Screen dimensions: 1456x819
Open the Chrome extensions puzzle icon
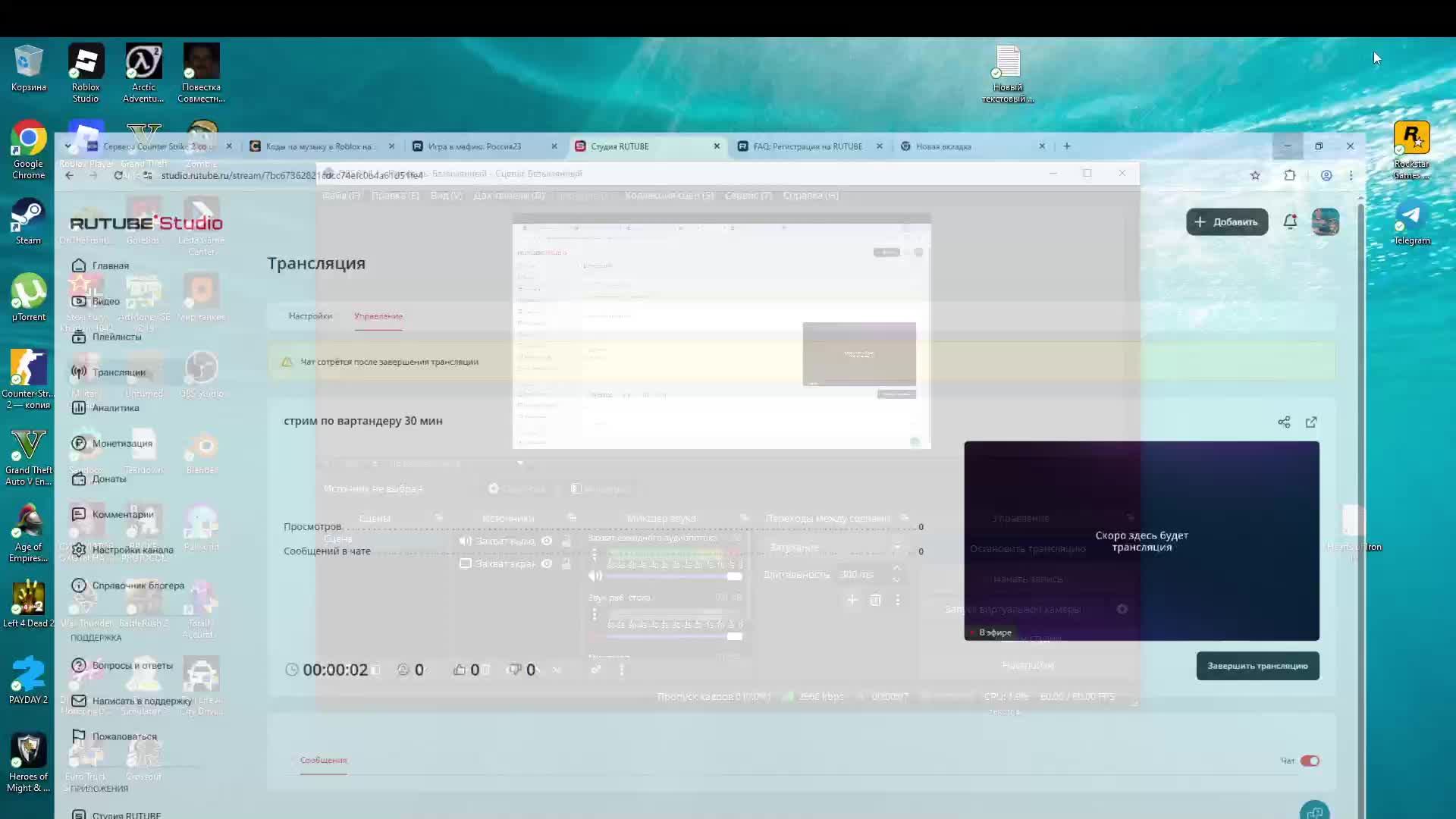click(x=1290, y=175)
